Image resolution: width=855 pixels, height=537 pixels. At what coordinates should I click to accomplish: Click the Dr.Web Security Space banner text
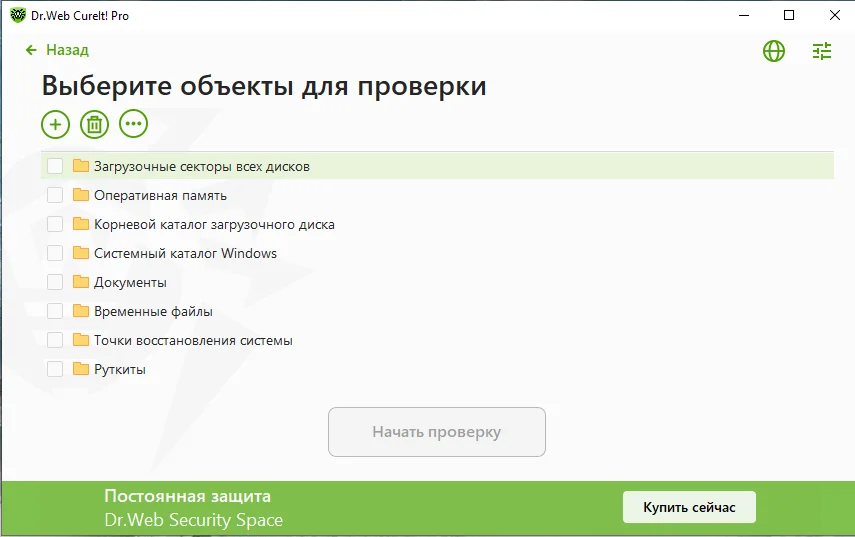click(x=194, y=520)
